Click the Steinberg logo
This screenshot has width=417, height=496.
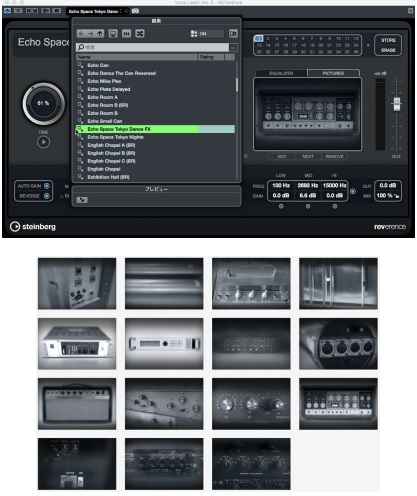[33, 227]
